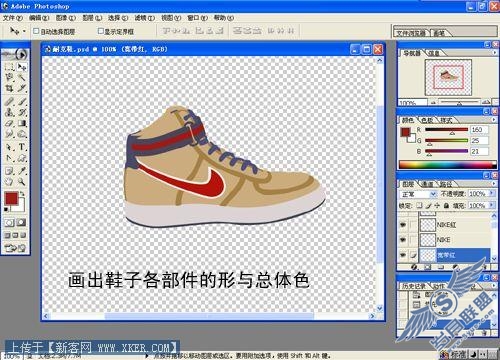This screenshot has width=500, height=360.
Task: Select the Dodge tool
Action: coord(22,134)
